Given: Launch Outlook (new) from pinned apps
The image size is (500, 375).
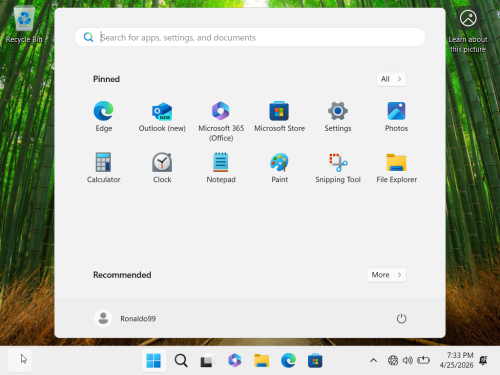Looking at the screenshot, I should pos(162,116).
